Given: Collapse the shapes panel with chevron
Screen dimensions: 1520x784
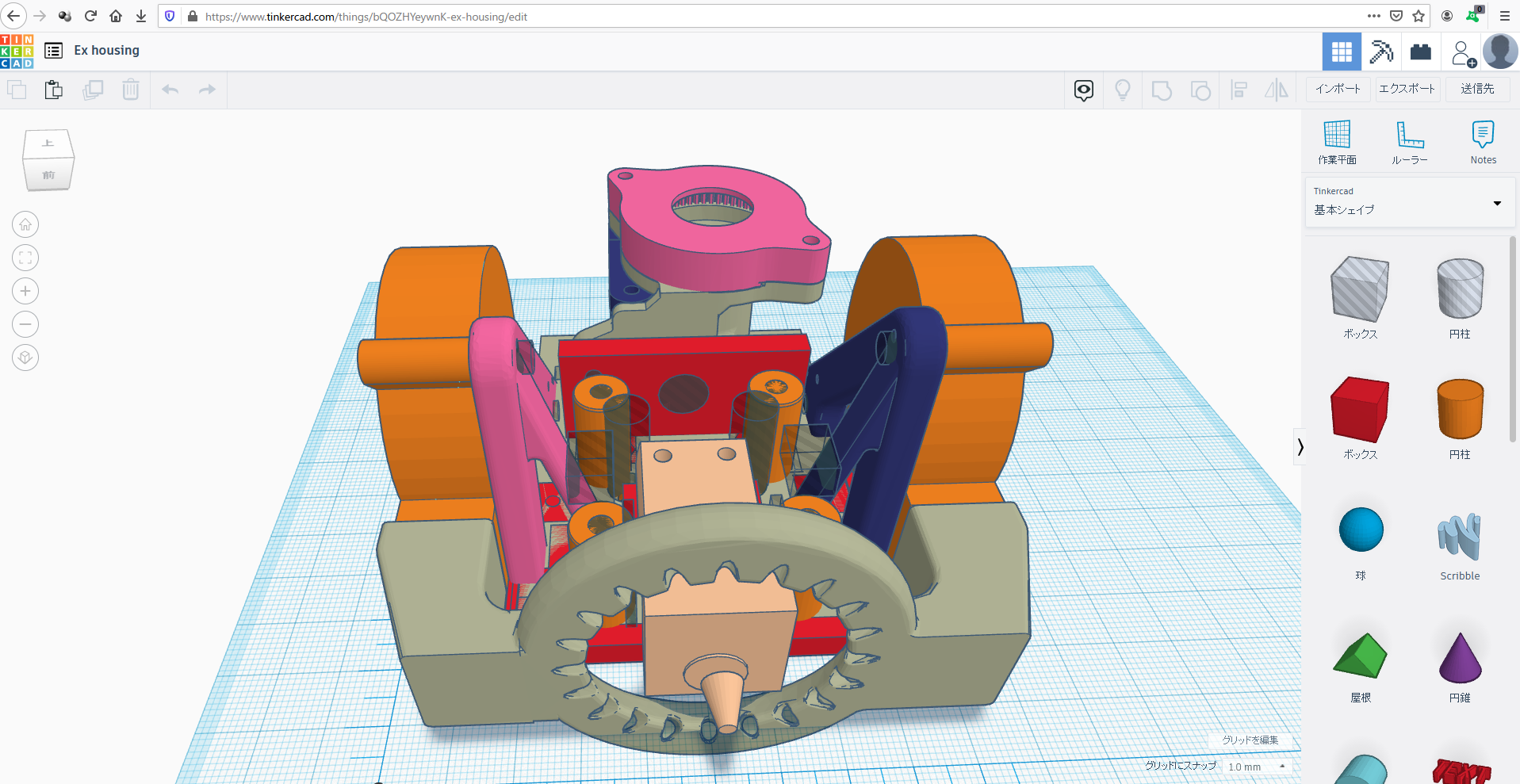Looking at the screenshot, I should point(1300,447).
